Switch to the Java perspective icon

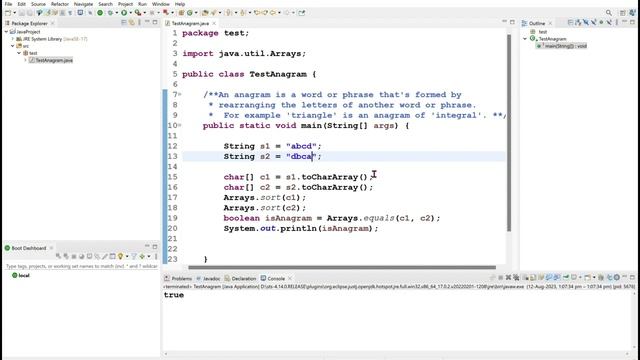pos(633,13)
